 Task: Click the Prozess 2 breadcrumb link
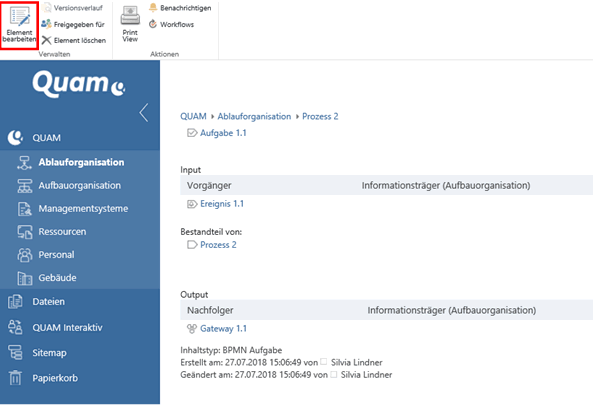(320, 116)
